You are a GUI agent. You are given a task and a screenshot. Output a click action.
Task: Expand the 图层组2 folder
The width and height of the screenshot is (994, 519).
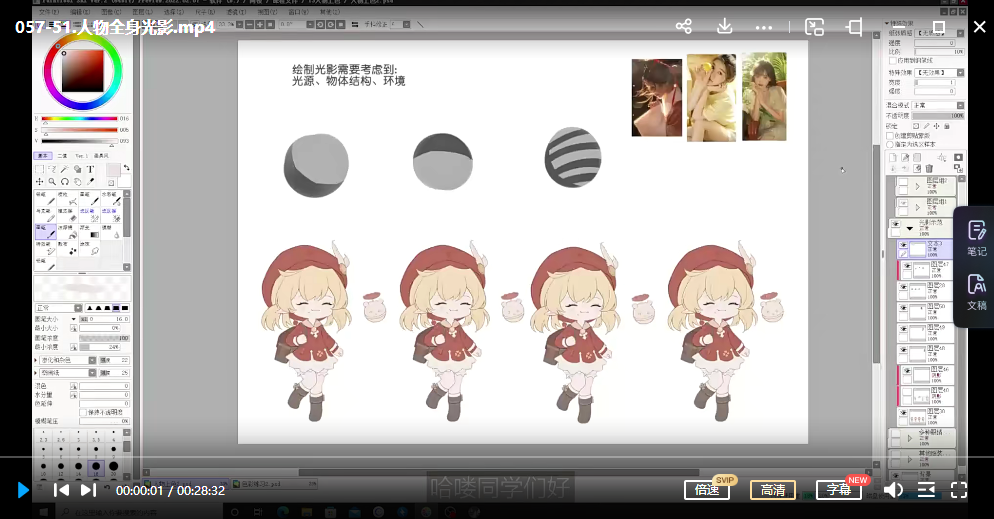point(917,186)
